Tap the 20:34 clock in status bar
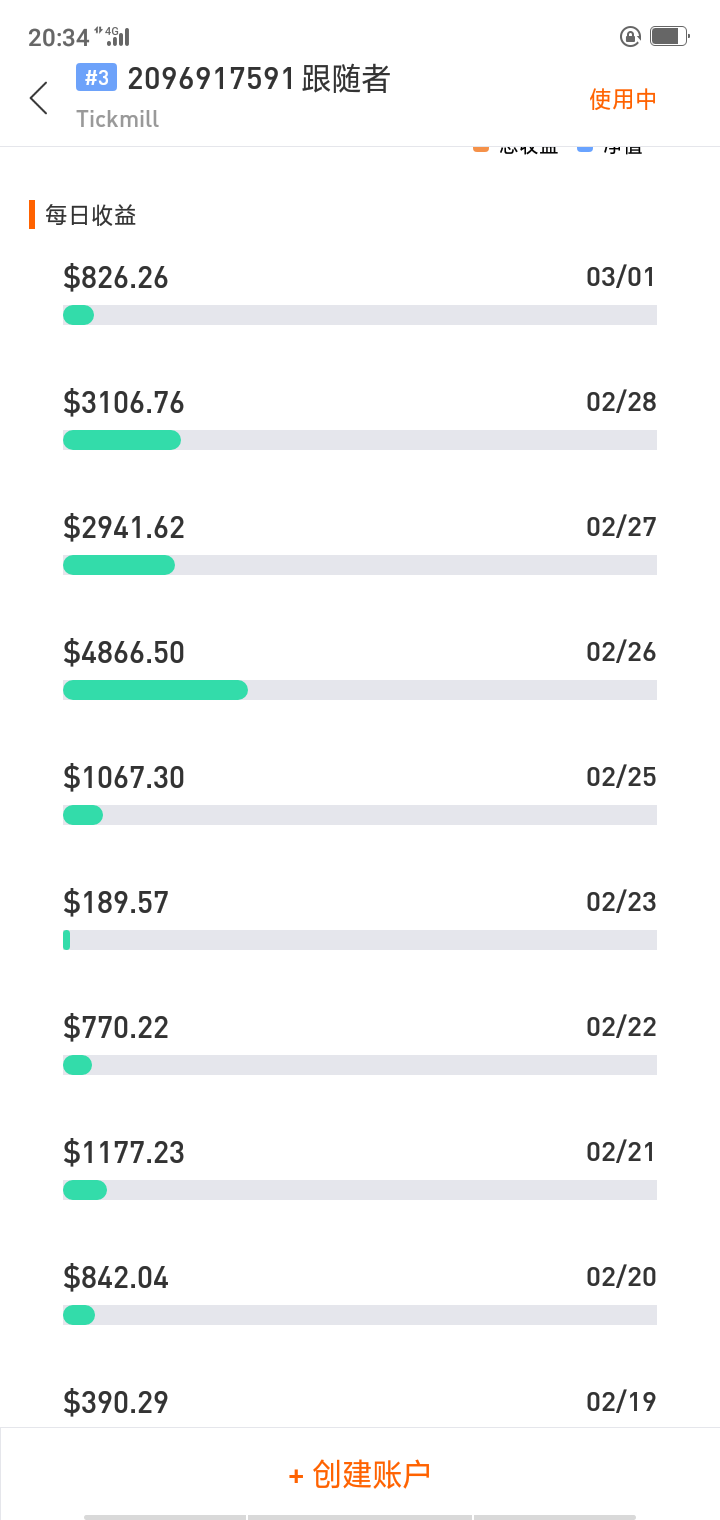Viewport: 720px width, 1520px height. click(x=59, y=38)
